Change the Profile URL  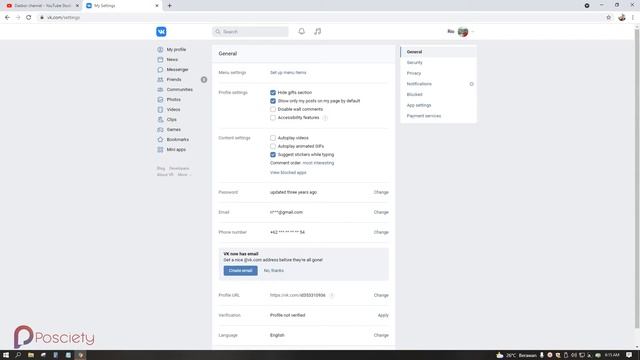(381, 295)
